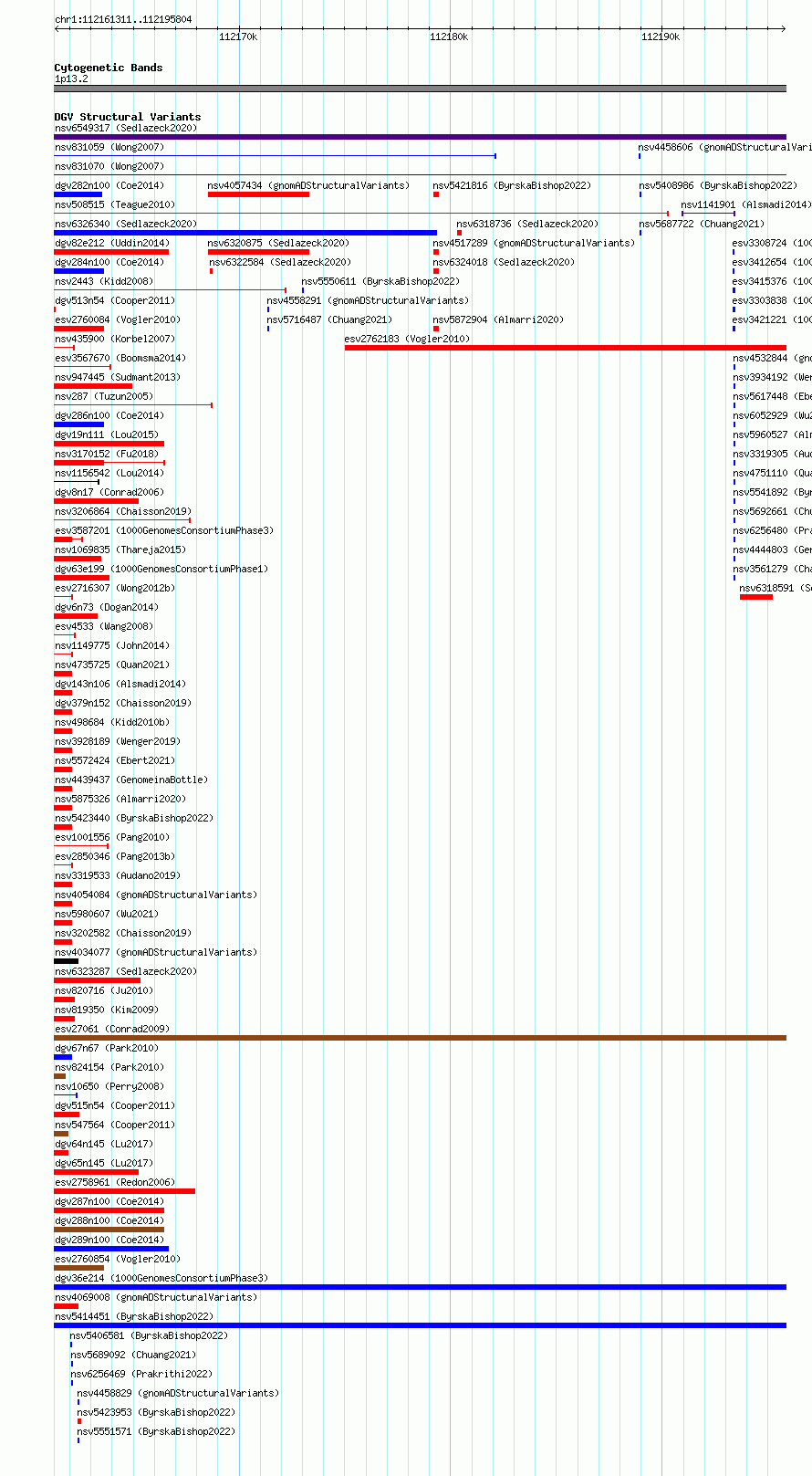
Task: Click the nsv6549317 (Sedlazeck2020) variant label
Action: 125,128
